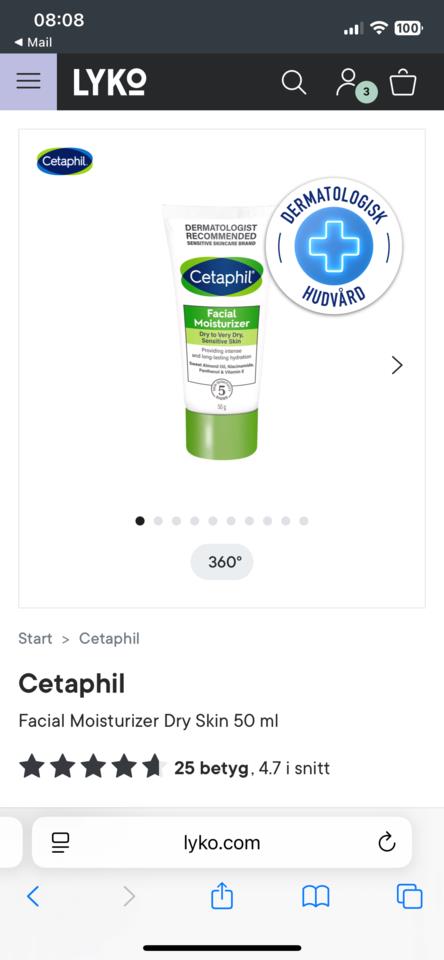Viewport: 444px width, 960px height.
Task: Open Safari bookmarks book icon
Action: tap(316, 897)
